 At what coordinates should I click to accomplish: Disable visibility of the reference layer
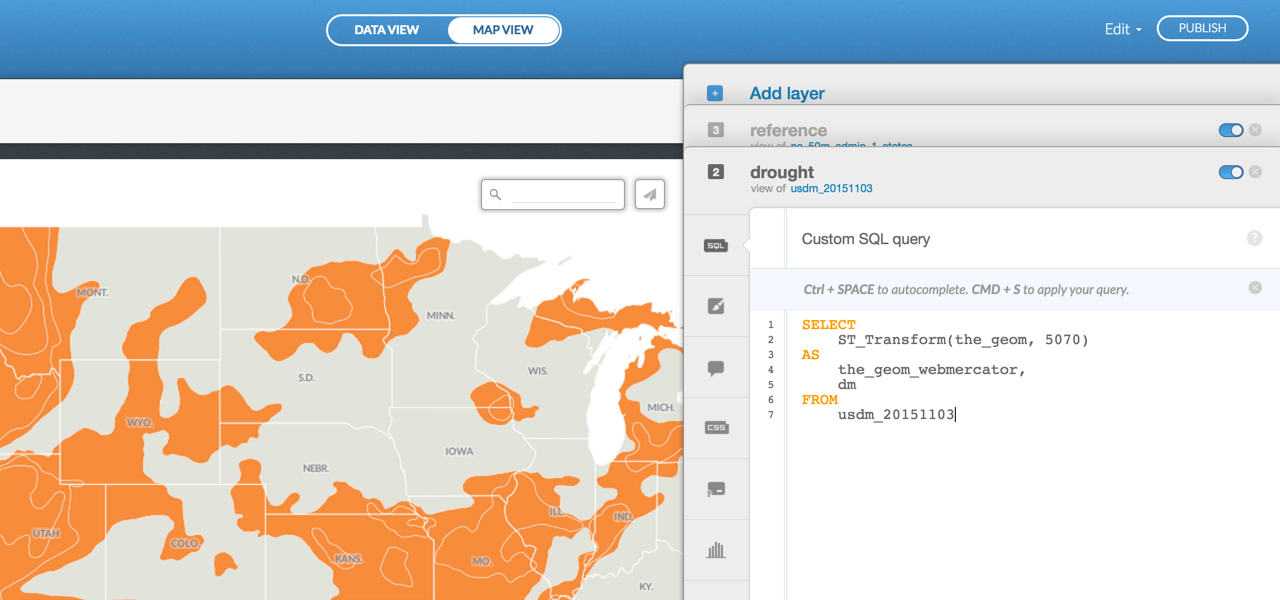(x=1229, y=130)
